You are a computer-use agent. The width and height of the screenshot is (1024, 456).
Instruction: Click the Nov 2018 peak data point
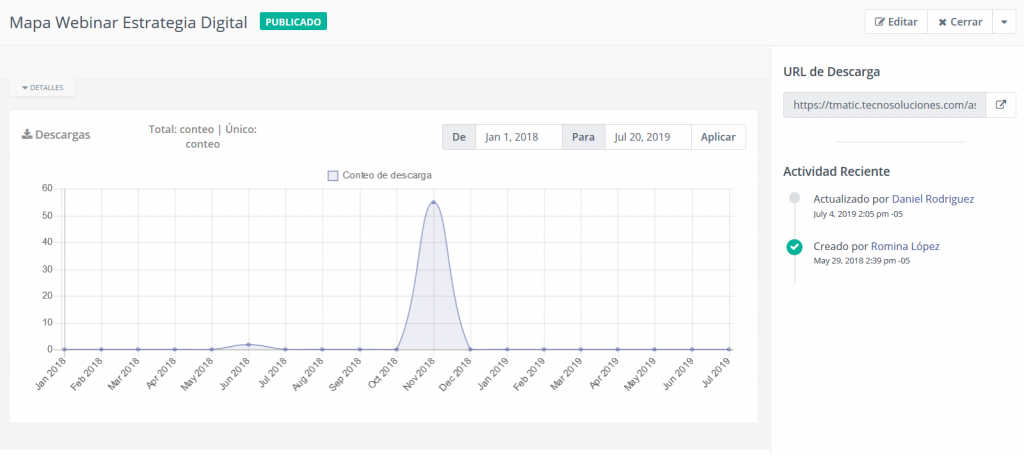pos(433,202)
